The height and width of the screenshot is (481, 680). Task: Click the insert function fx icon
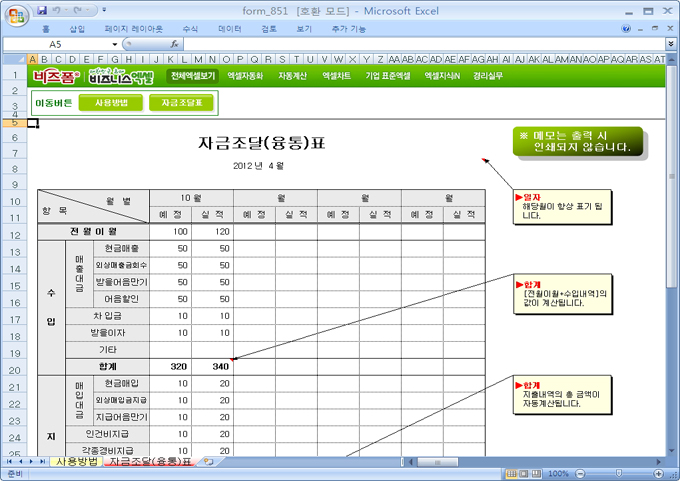click(174, 44)
